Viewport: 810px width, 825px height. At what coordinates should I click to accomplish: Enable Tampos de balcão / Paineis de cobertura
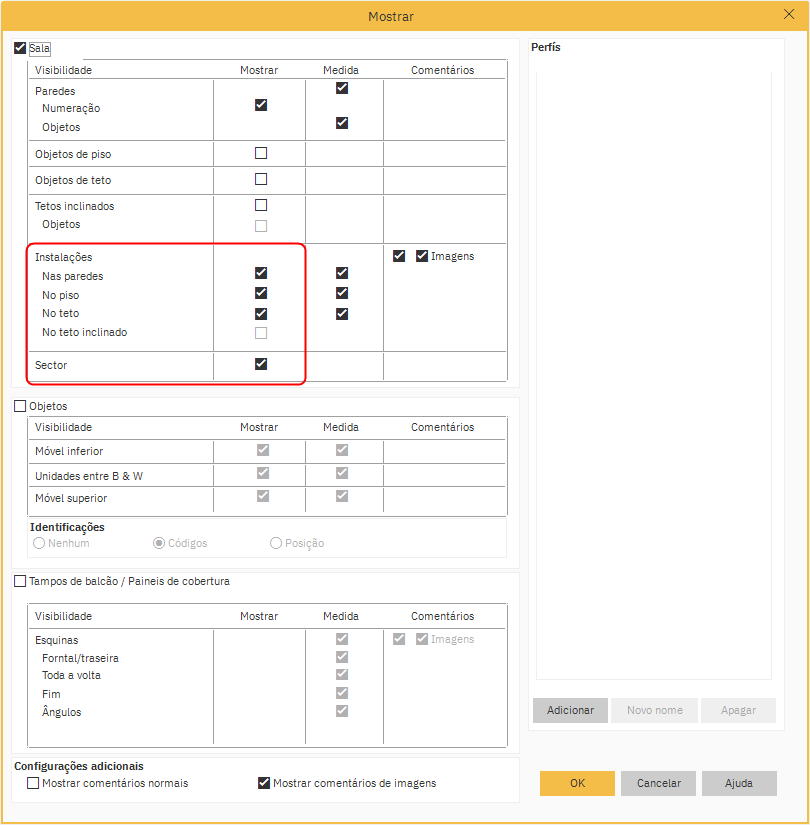click(20, 581)
